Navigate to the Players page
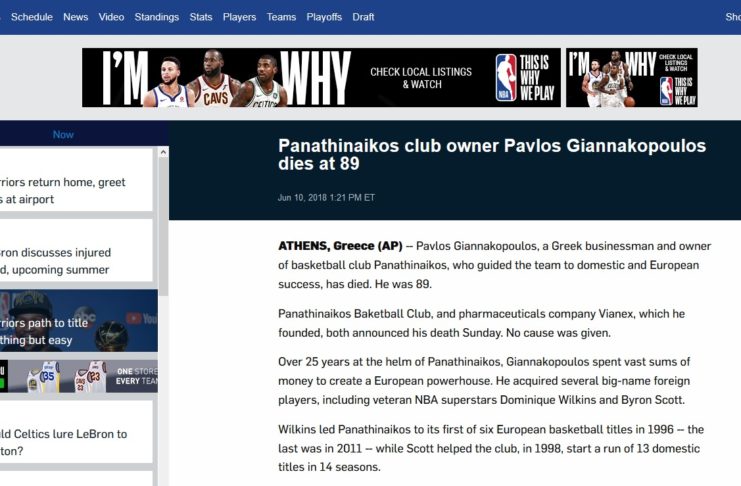The height and width of the screenshot is (486, 741). pyautogui.click(x=239, y=17)
